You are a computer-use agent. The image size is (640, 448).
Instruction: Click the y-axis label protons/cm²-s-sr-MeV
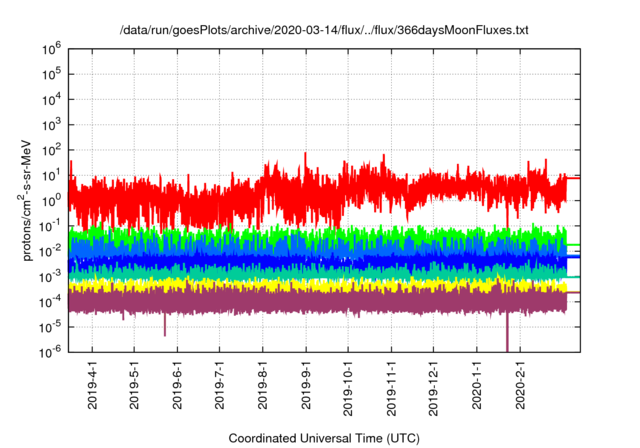click(x=25, y=201)
